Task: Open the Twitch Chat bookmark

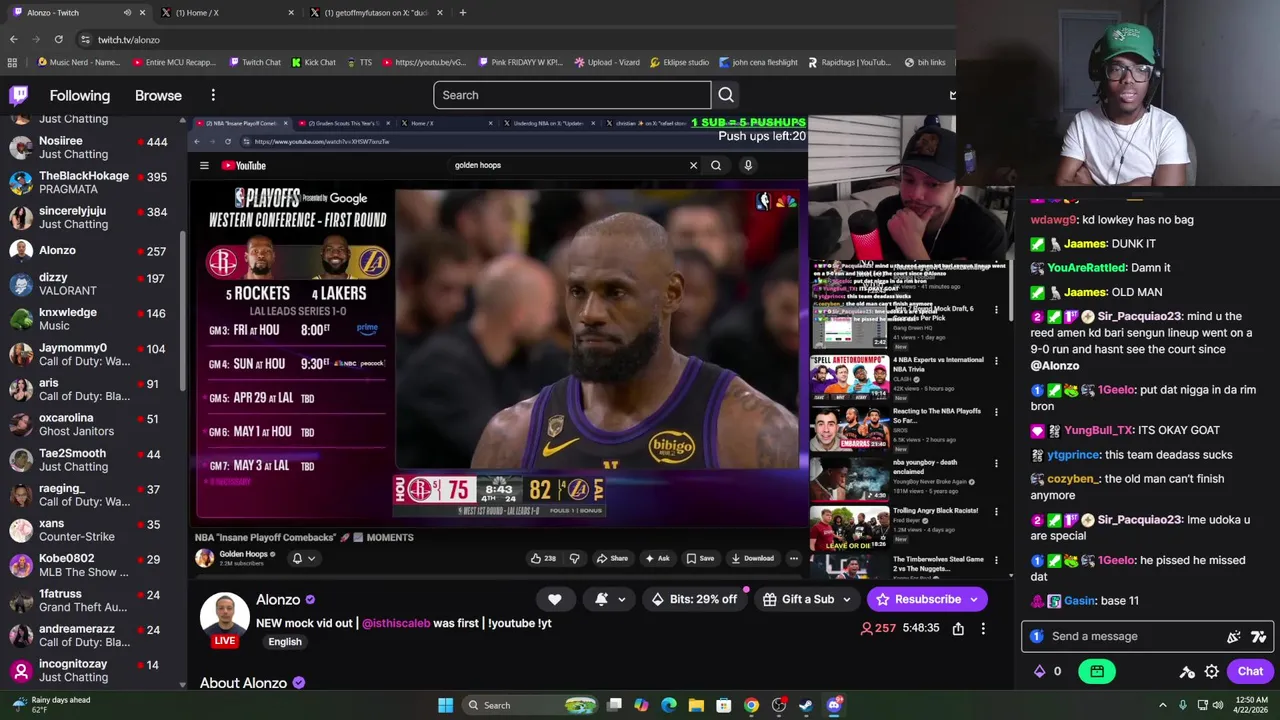Action: [254, 62]
